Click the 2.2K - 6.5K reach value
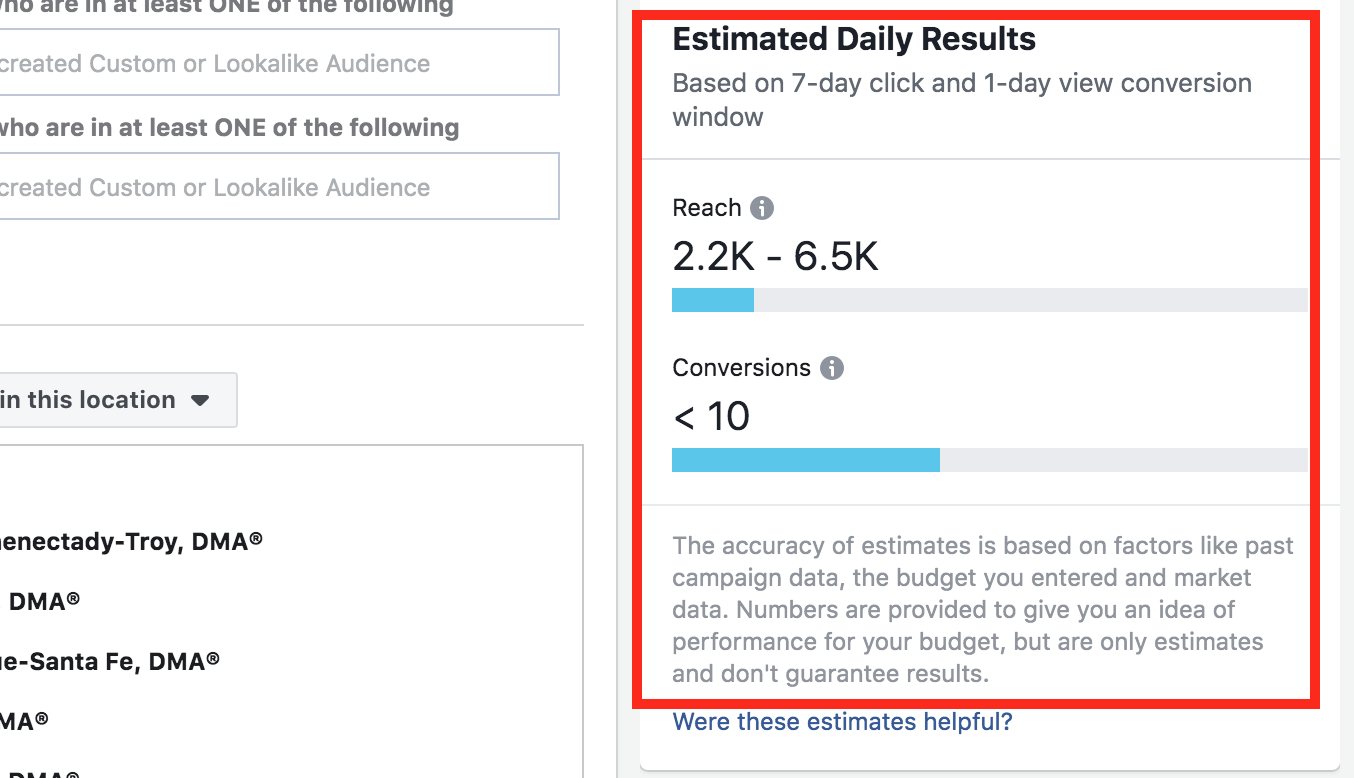Viewport: 1354px width, 778px height. [x=775, y=258]
